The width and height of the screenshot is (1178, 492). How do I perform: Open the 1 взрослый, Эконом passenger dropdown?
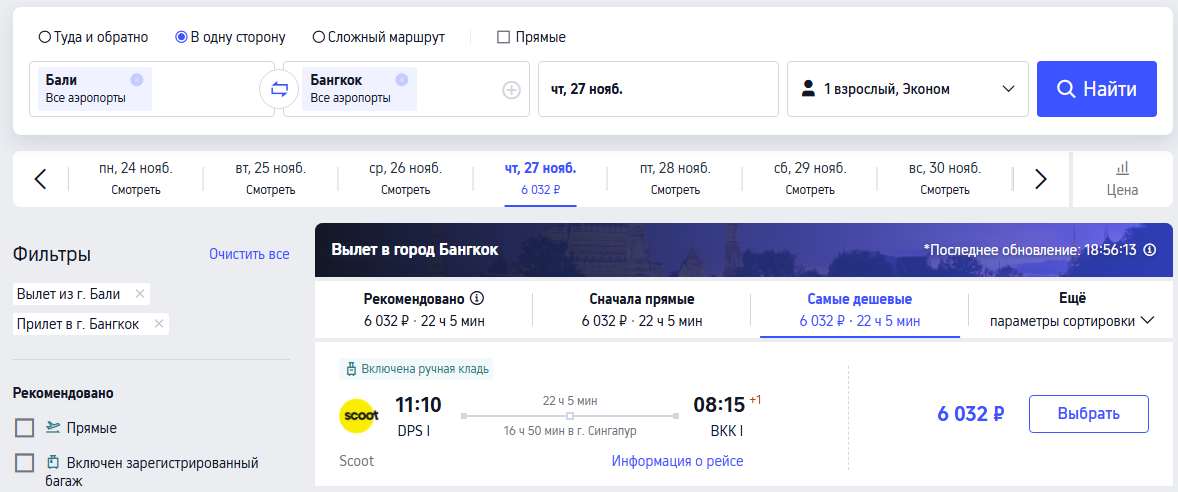tap(908, 89)
